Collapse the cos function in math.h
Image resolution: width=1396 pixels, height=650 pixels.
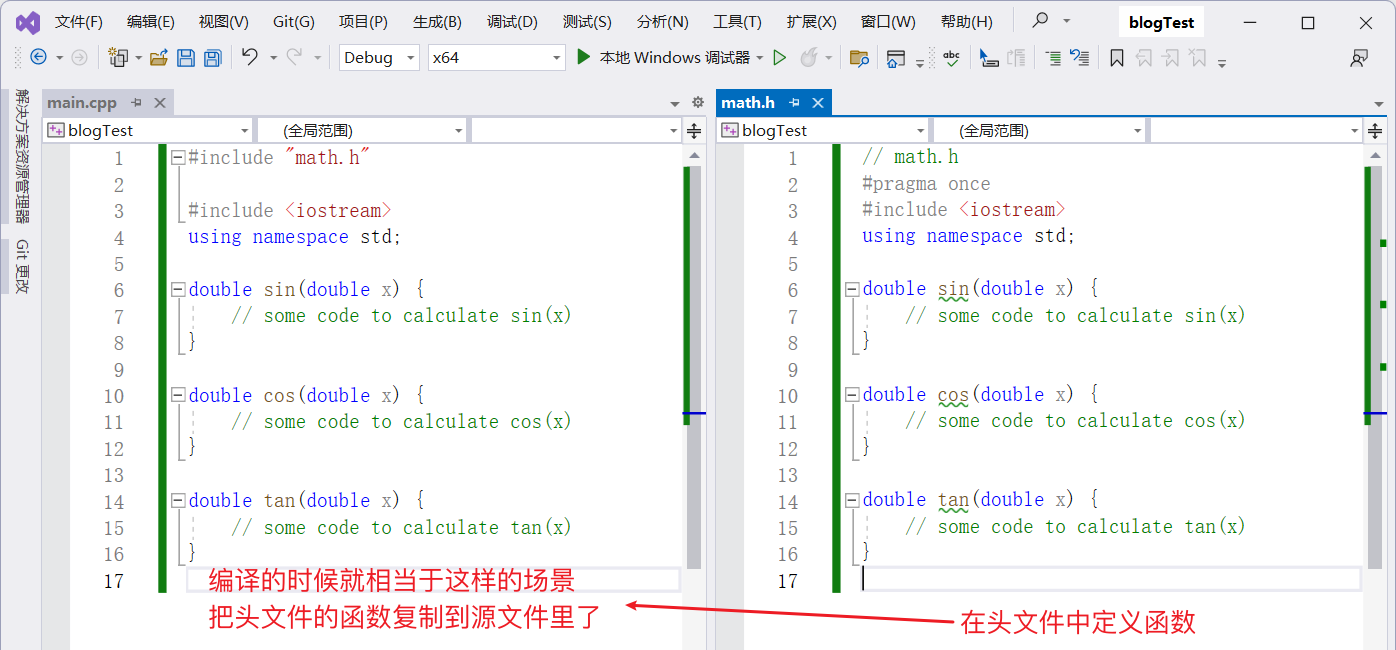(x=852, y=394)
